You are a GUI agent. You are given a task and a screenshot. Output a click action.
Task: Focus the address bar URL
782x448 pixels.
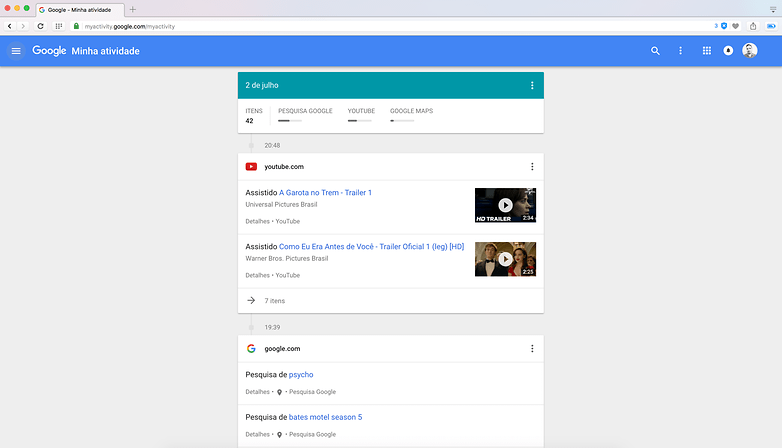[x=130, y=26]
